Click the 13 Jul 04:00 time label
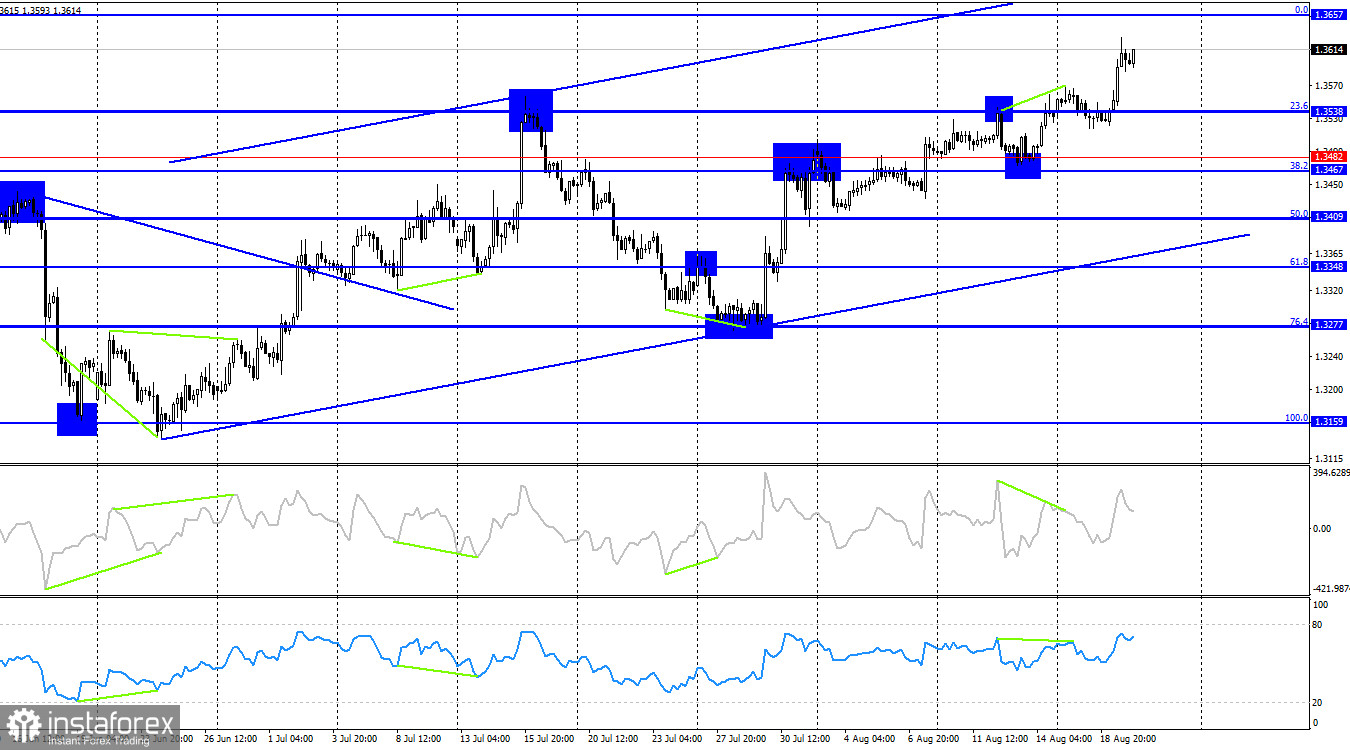 484,739
